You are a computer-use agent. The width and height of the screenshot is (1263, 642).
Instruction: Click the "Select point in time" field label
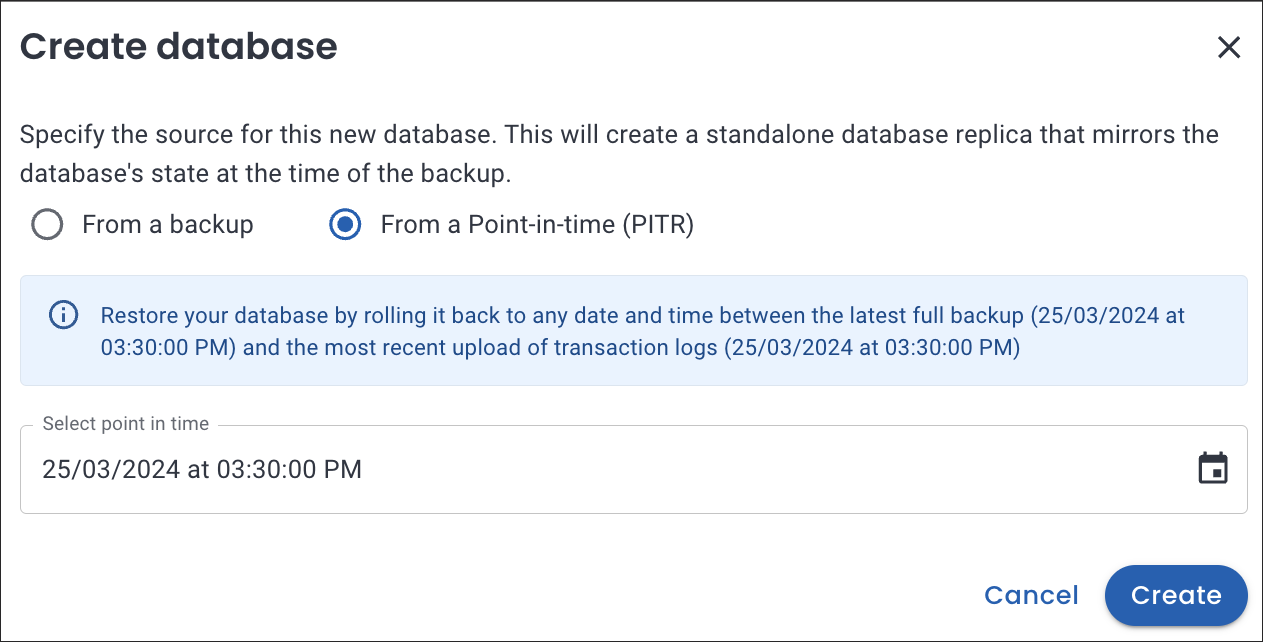point(126,424)
